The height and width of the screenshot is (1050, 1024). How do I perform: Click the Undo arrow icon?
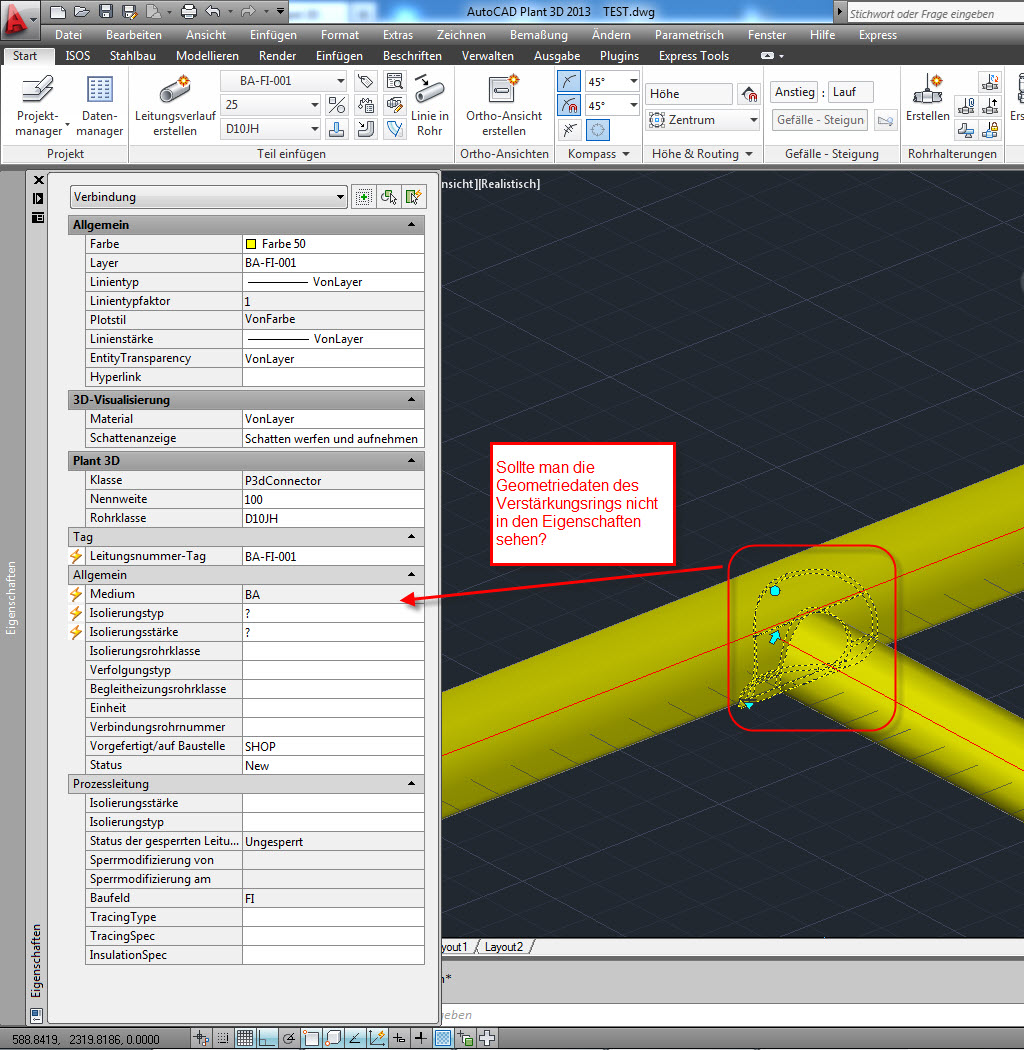(x=213, y=11)
